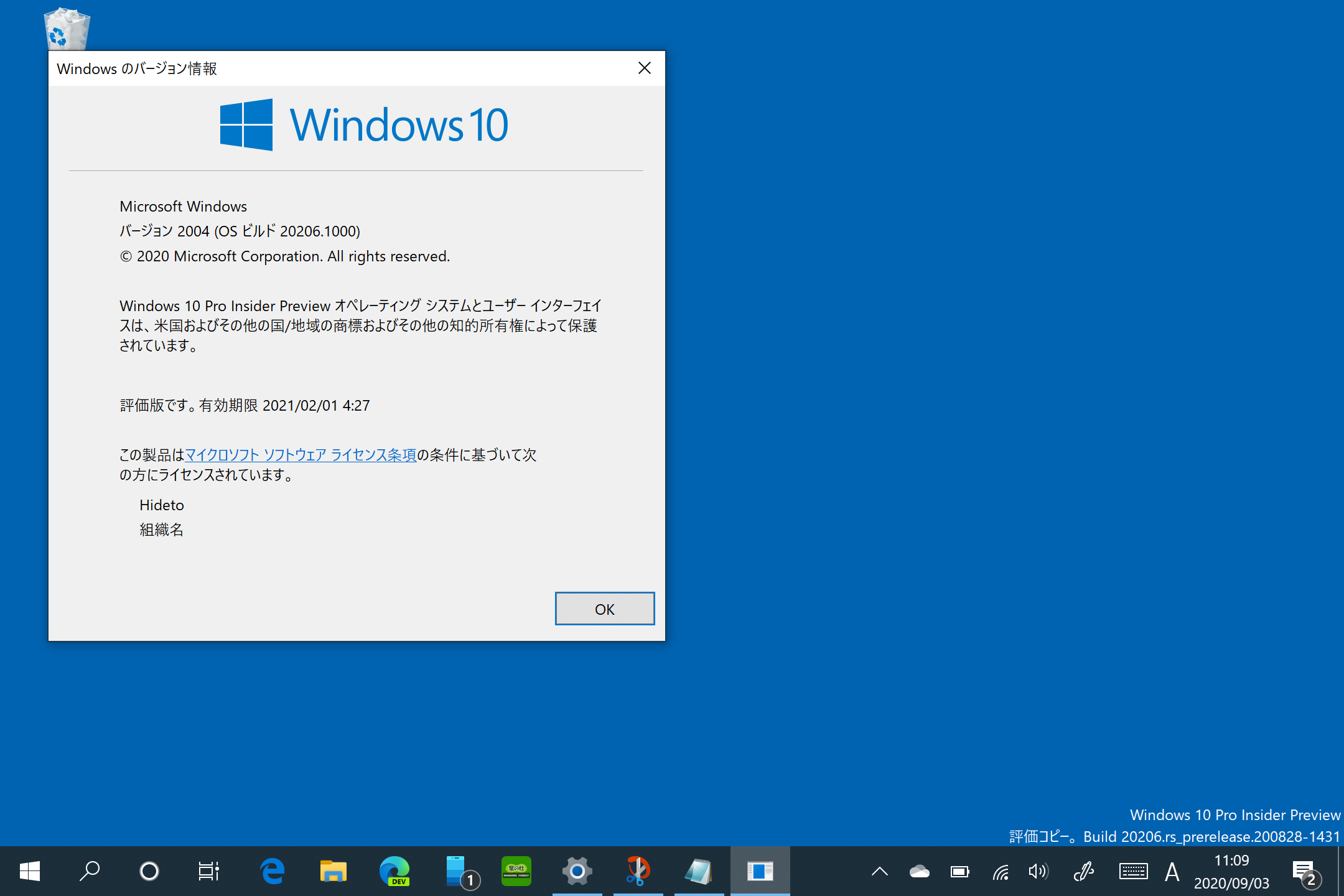Open Windows Search from the taskbar

coord(90,871)
